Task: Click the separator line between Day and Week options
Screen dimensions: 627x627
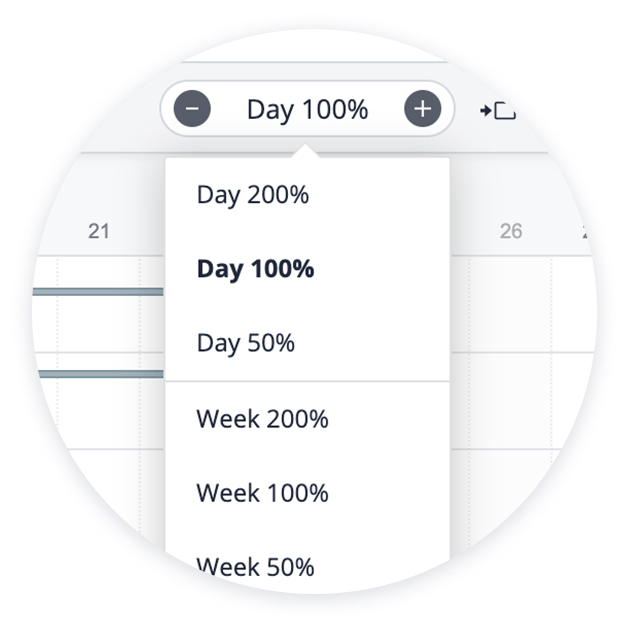Action: [308, 381]
